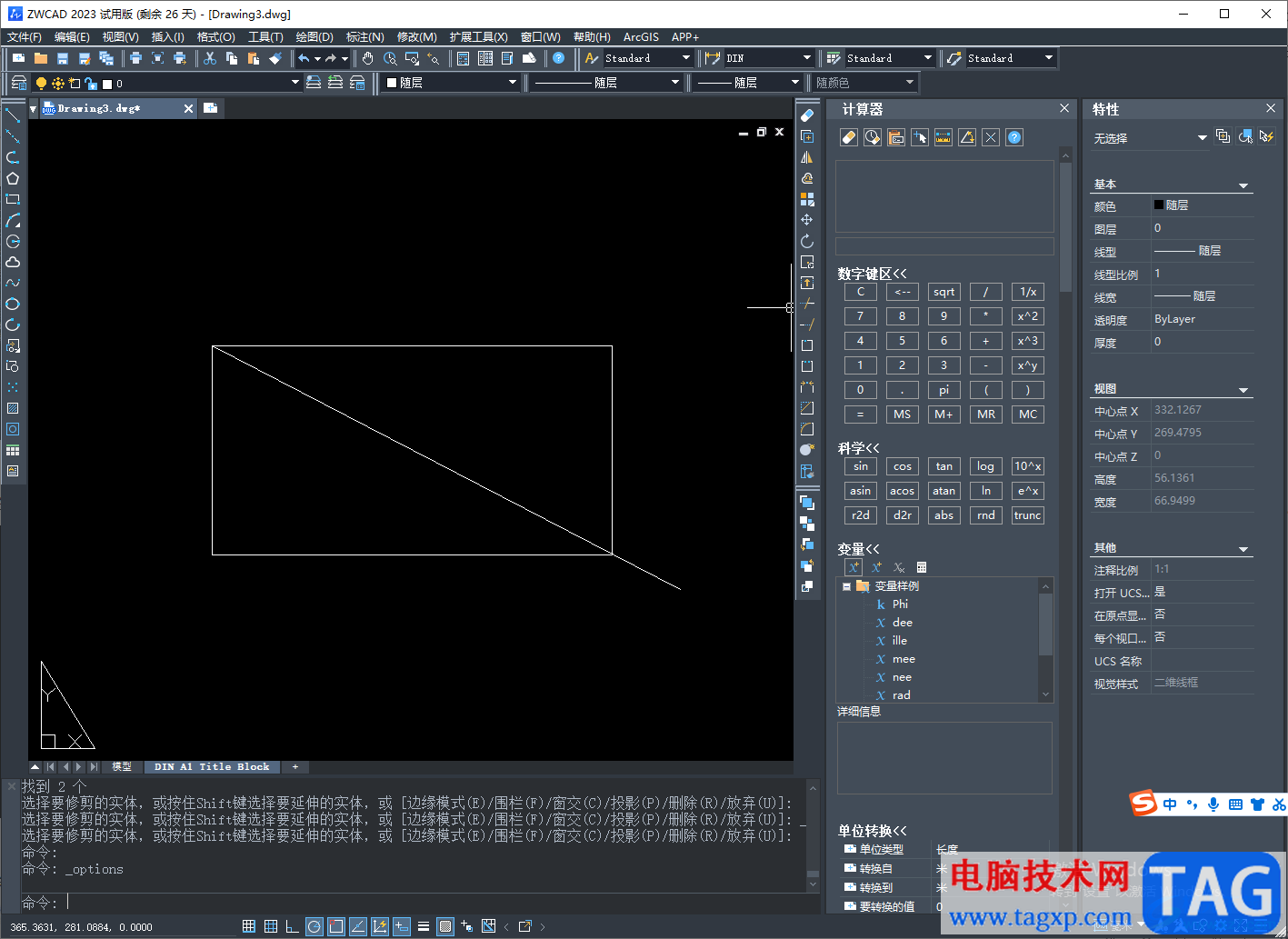
Task: Click the calculator Clear eraser icon
Action: pyautogui.click(x=849, y=137)
